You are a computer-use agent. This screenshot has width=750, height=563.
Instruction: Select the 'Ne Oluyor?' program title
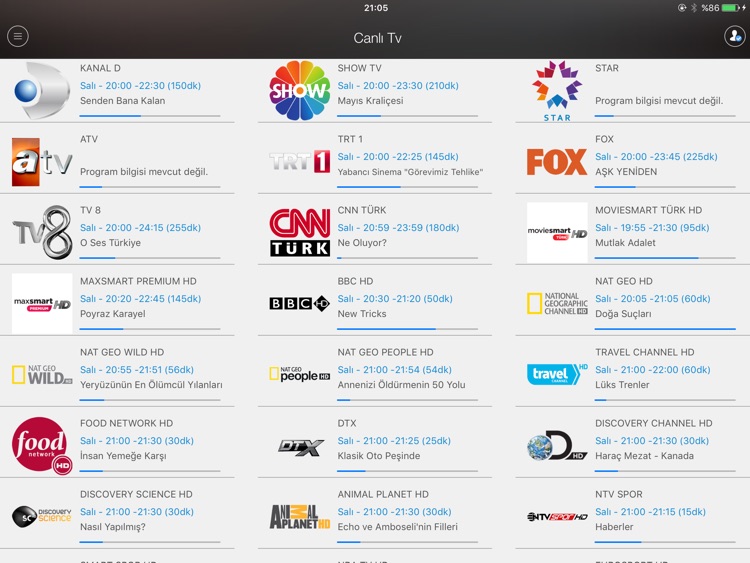[362, 243]
